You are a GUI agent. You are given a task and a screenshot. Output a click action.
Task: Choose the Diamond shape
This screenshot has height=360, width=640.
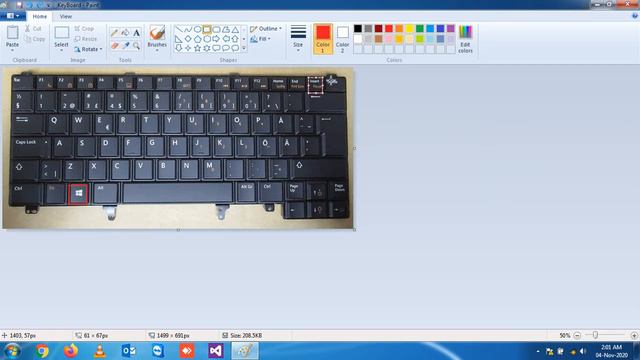[188, 39]
